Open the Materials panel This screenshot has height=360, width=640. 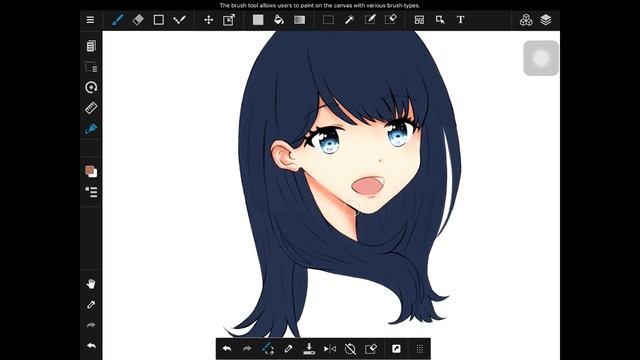coord(526,20)
